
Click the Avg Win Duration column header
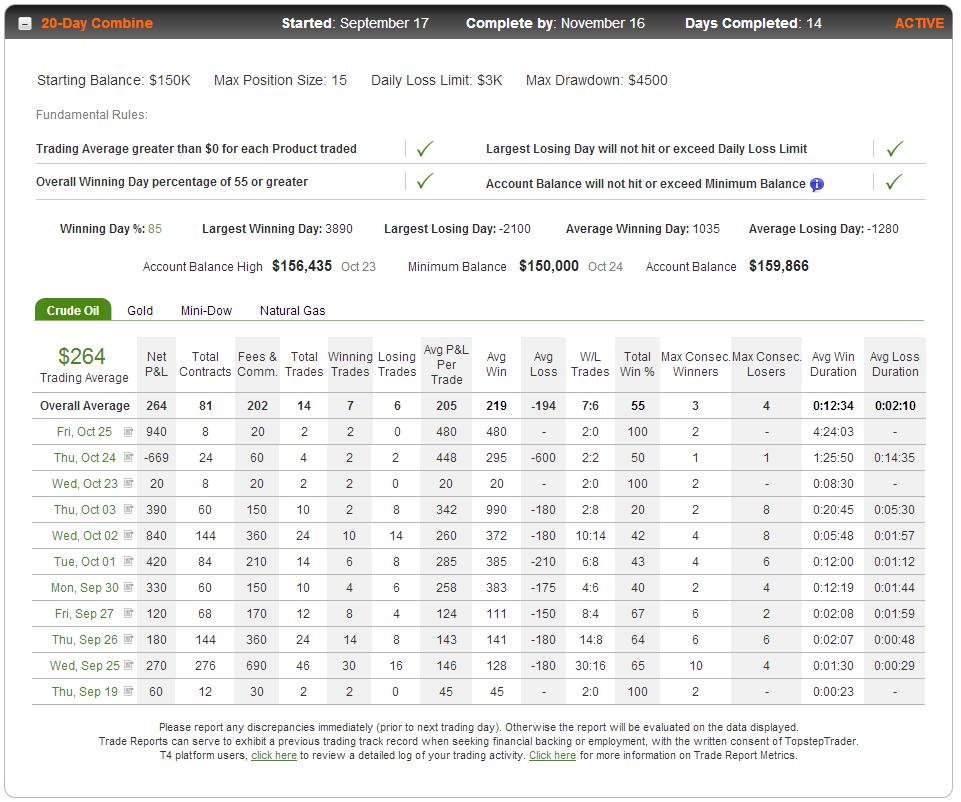click(833, 364)
